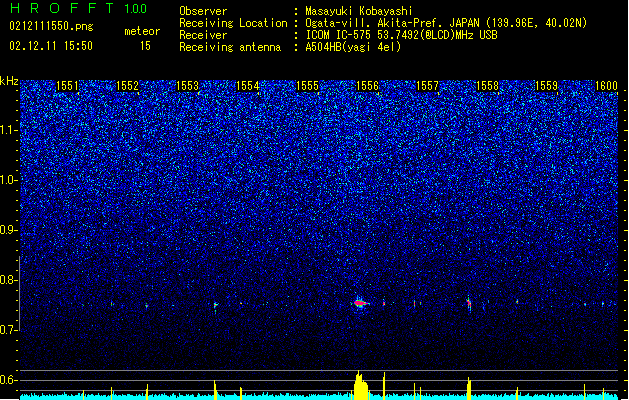The width and height of the screenshot is (629, 400).
Task: Click the 1557 time axis label
Action: click(427, 86)
